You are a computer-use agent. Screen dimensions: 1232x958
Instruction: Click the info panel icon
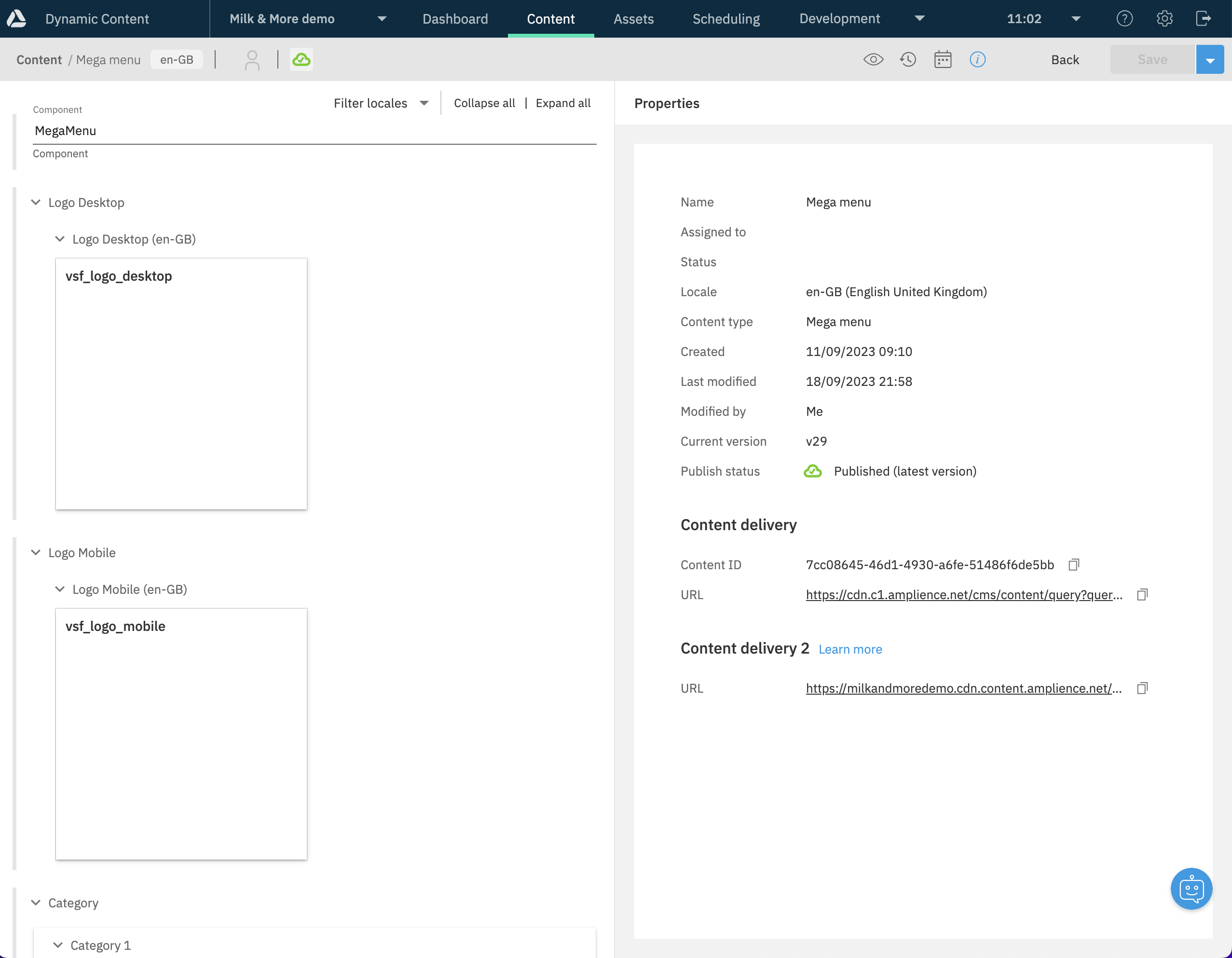coord(978,59)
